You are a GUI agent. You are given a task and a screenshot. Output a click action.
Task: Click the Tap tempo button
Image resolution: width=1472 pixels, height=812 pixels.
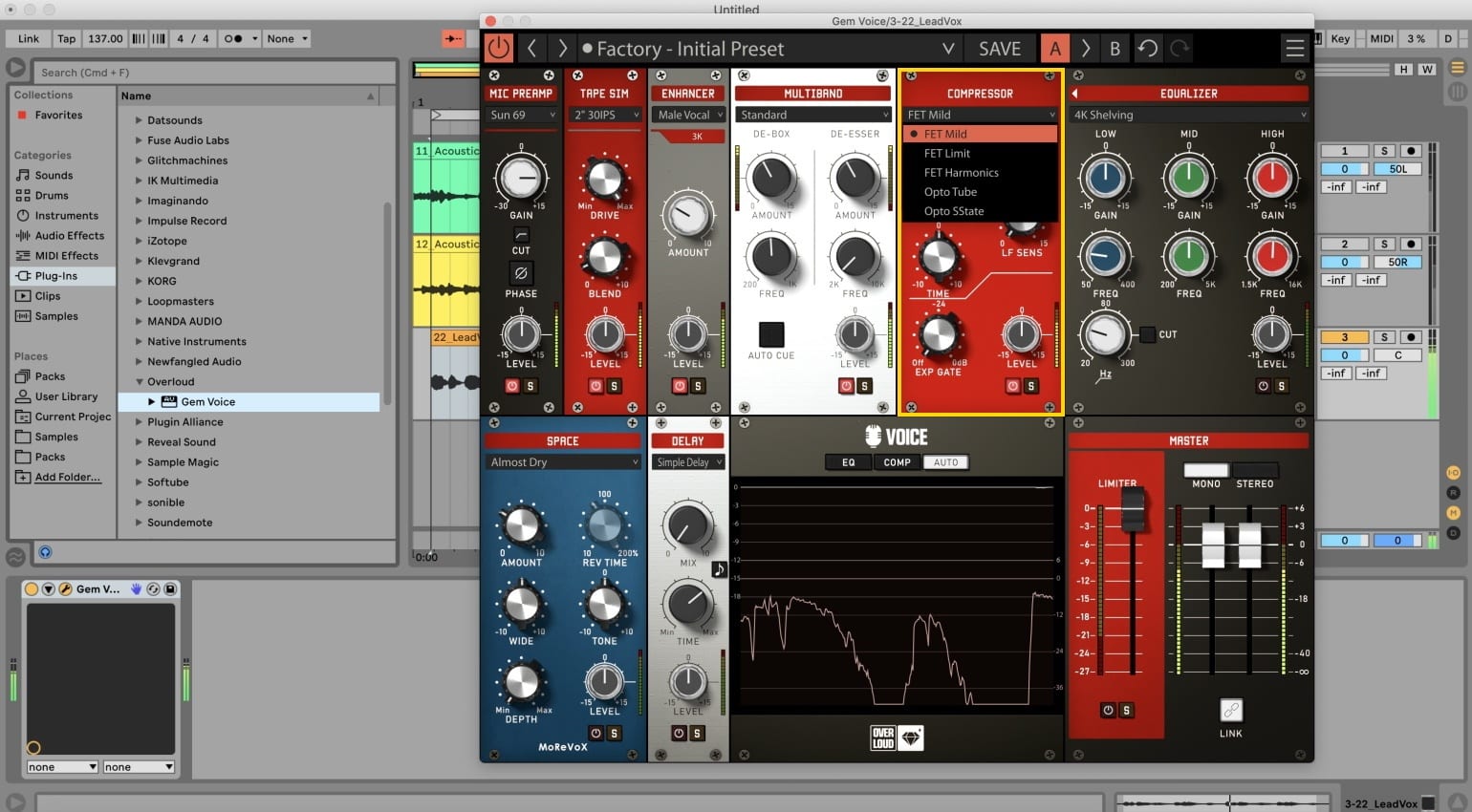(x=66, y=39)
